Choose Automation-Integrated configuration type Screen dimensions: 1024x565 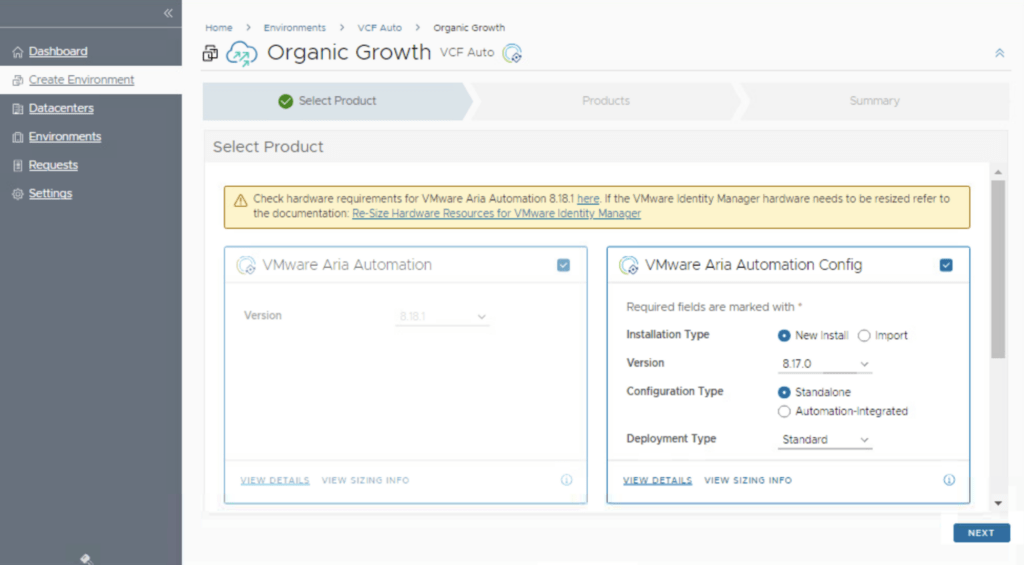(784, 411)
